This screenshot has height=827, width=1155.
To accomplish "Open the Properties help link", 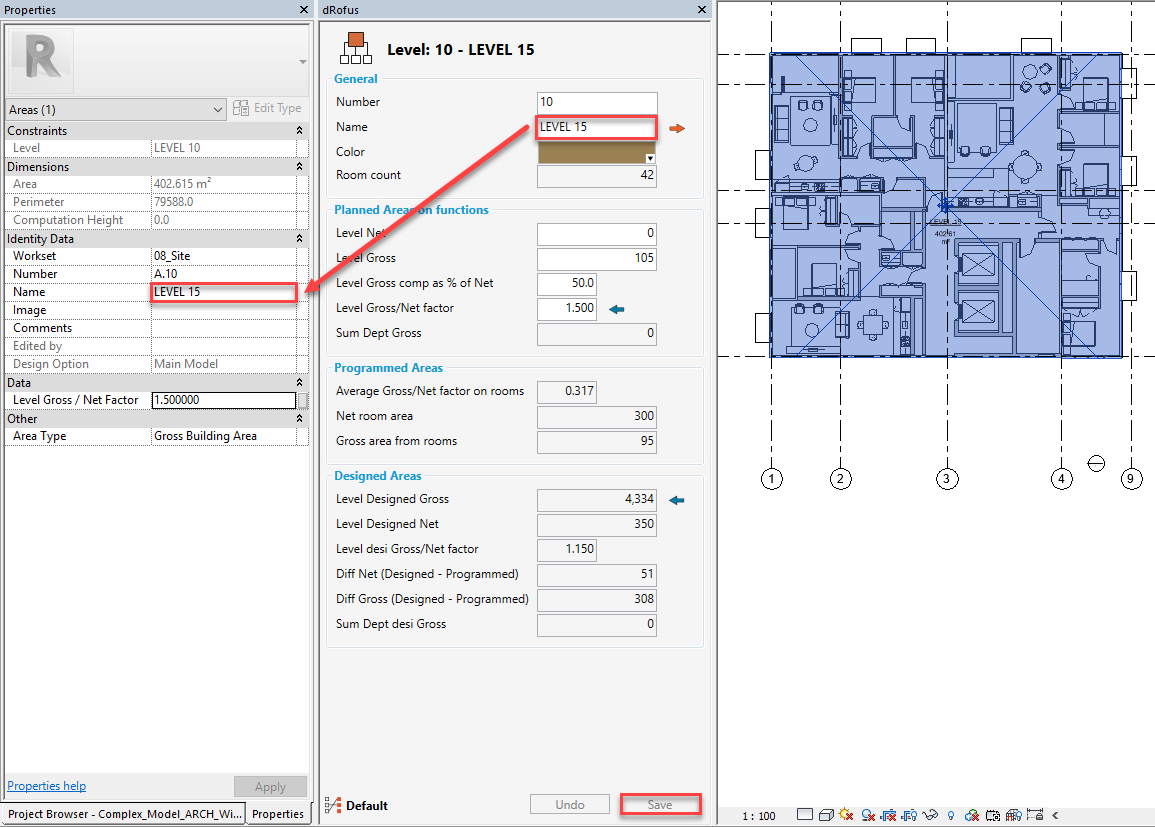I will 46,786.
